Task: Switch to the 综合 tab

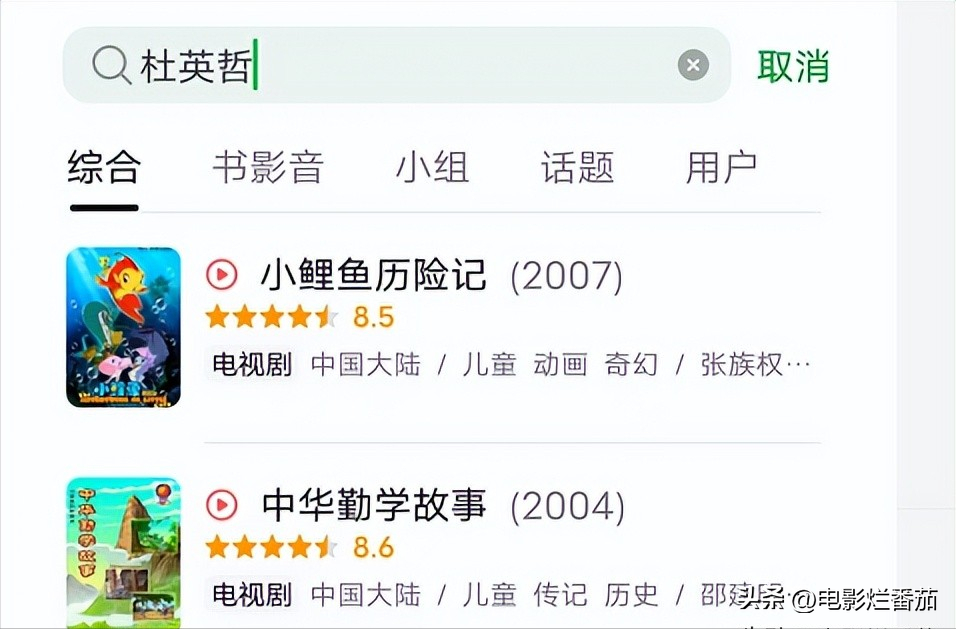Action: pos(104,167)
